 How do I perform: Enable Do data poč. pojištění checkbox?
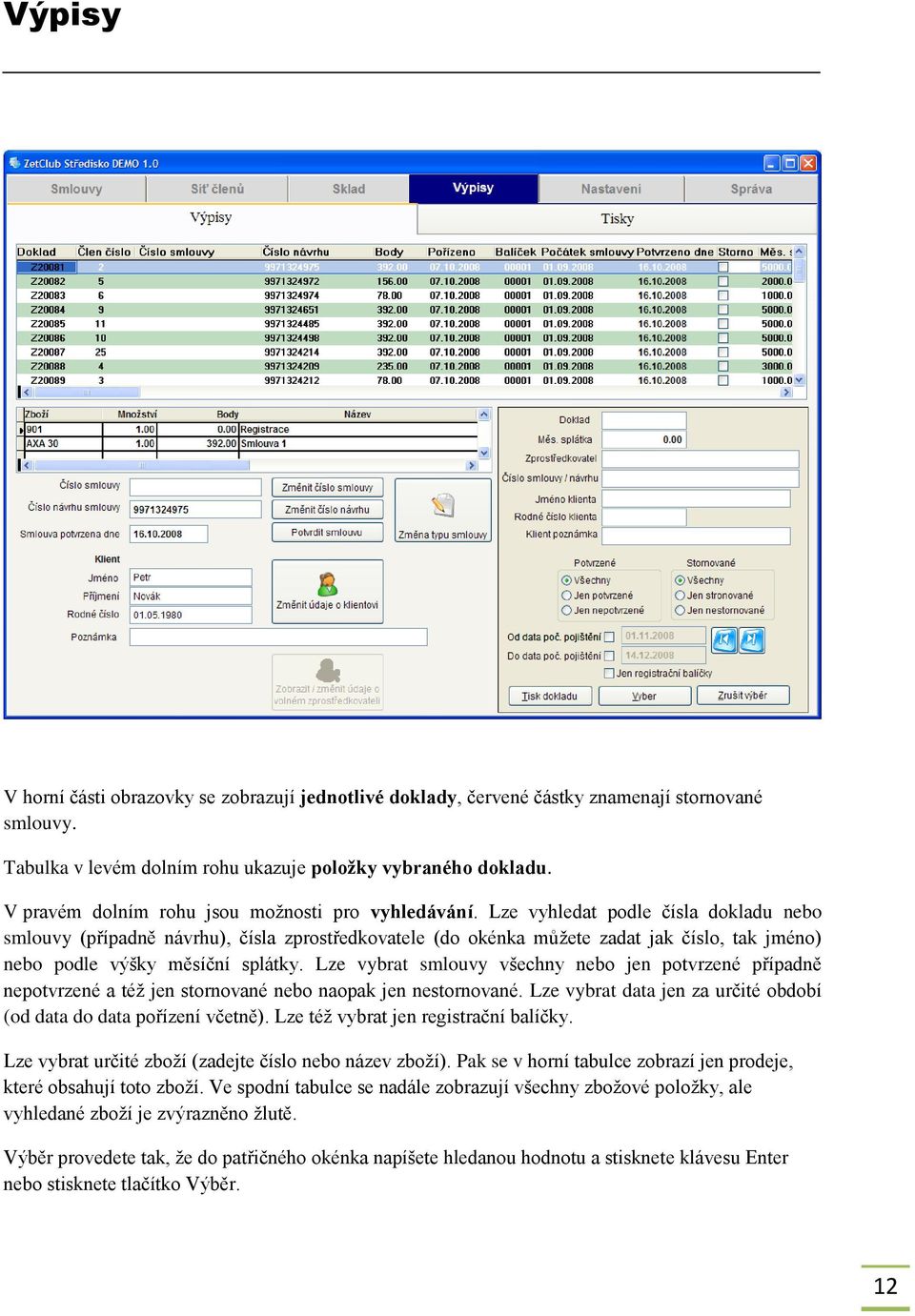point(609,656)
